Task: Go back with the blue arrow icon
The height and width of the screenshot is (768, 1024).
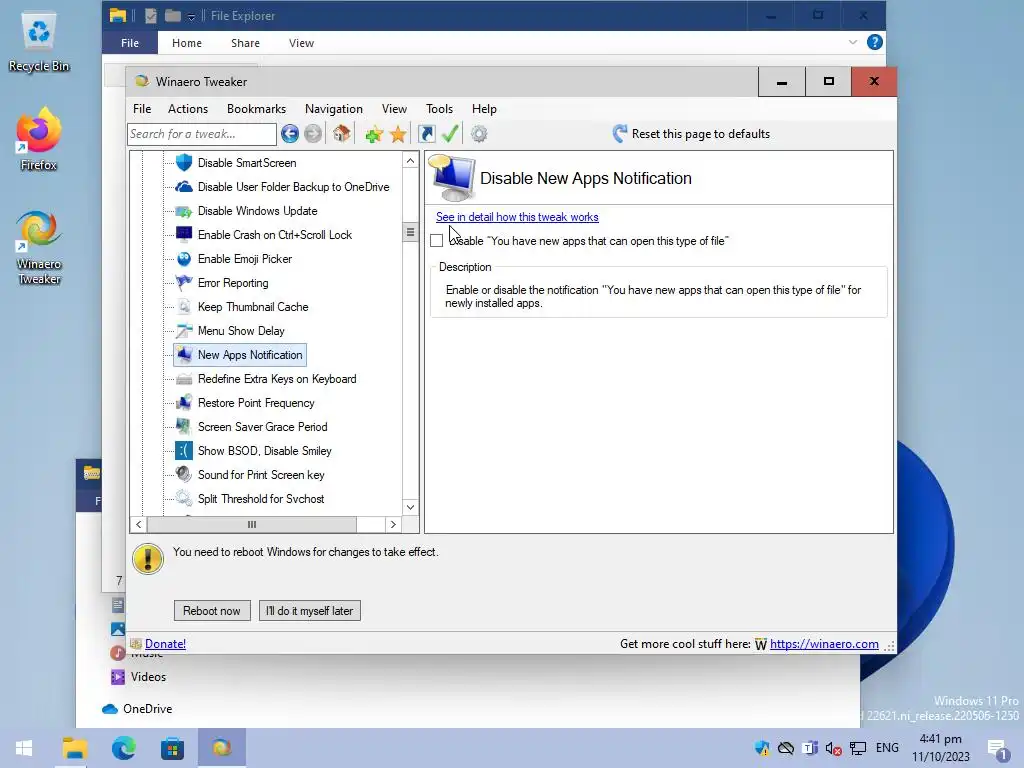Action: click(x=289, y=134)
